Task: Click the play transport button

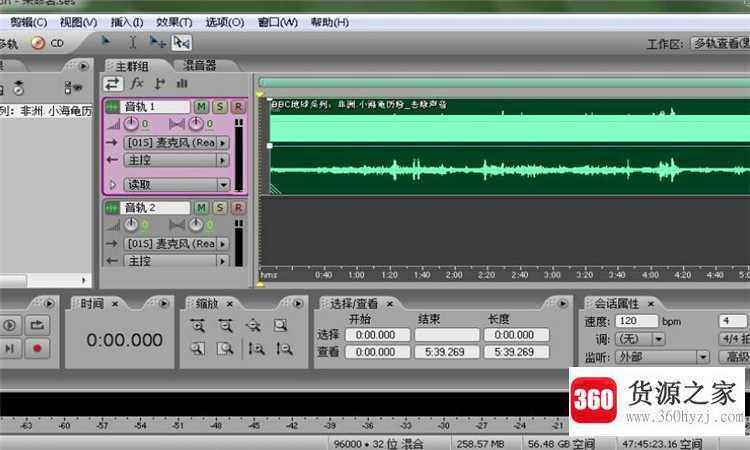Action: [x=9, y=325]
